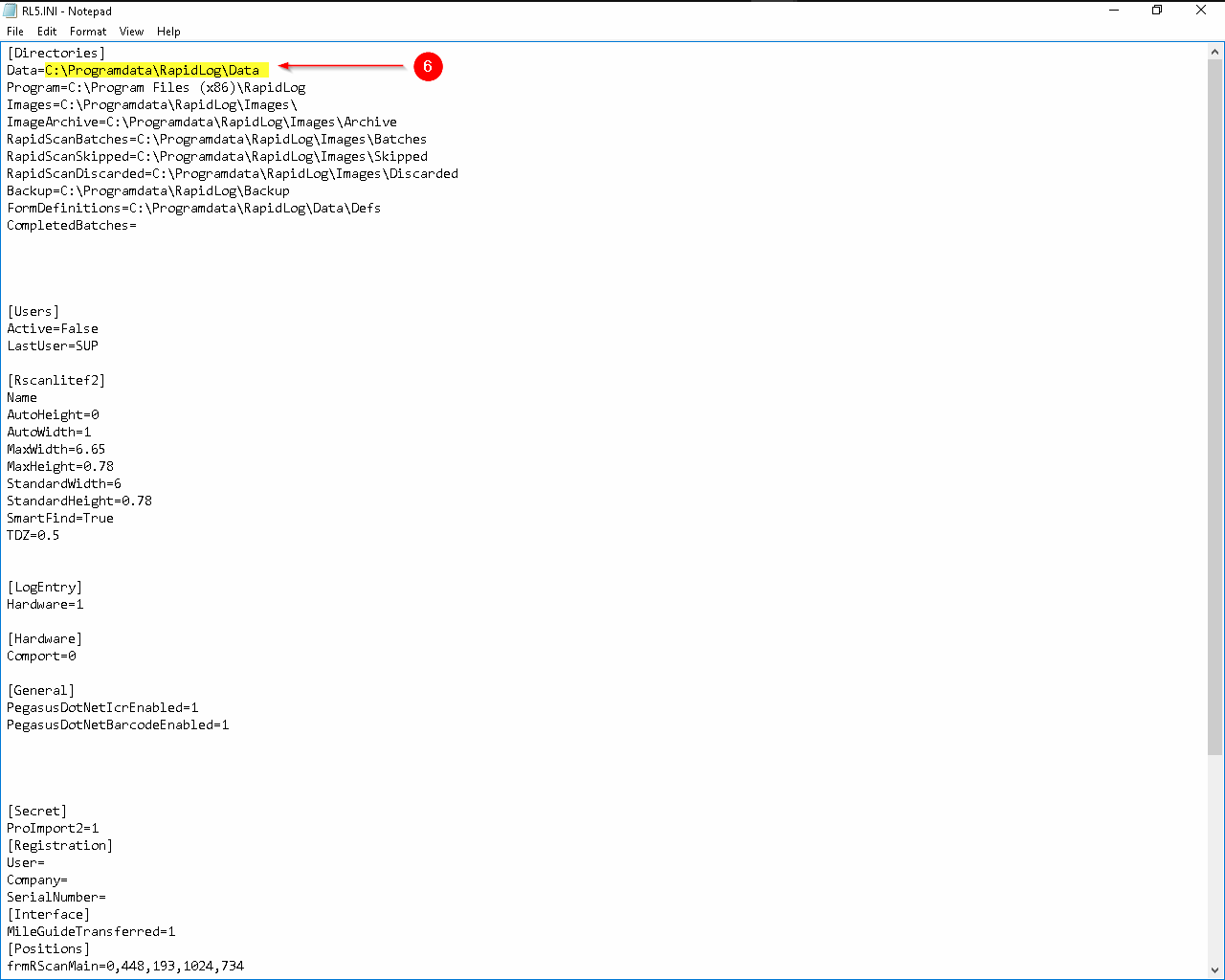This screenshot has height=980, width=1225.
Task: Click the Name line under [Rscanlitef2]
Action: 22,397
